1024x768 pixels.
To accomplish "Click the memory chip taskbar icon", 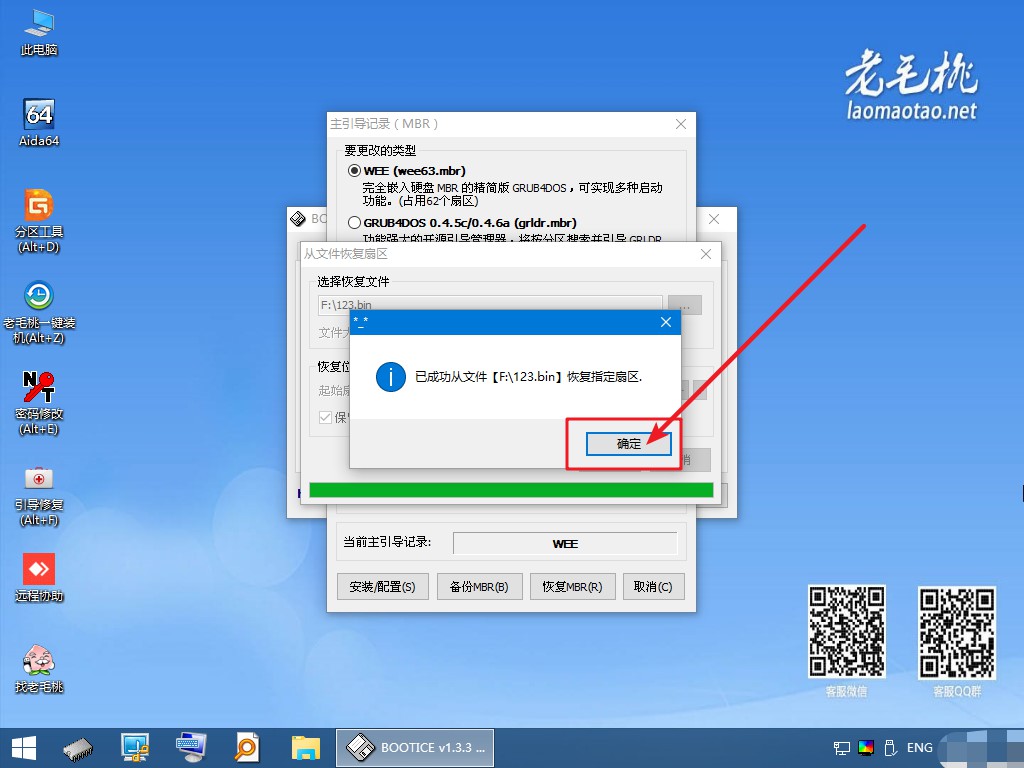I will [x=78, y=748].
